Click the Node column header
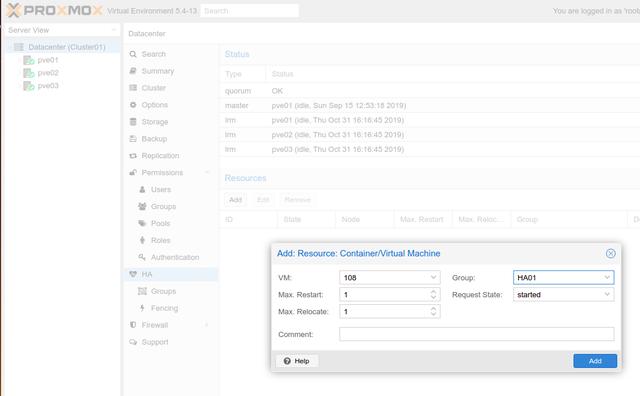Viewport: 640px width, 396px height. [x=364, y=219]
